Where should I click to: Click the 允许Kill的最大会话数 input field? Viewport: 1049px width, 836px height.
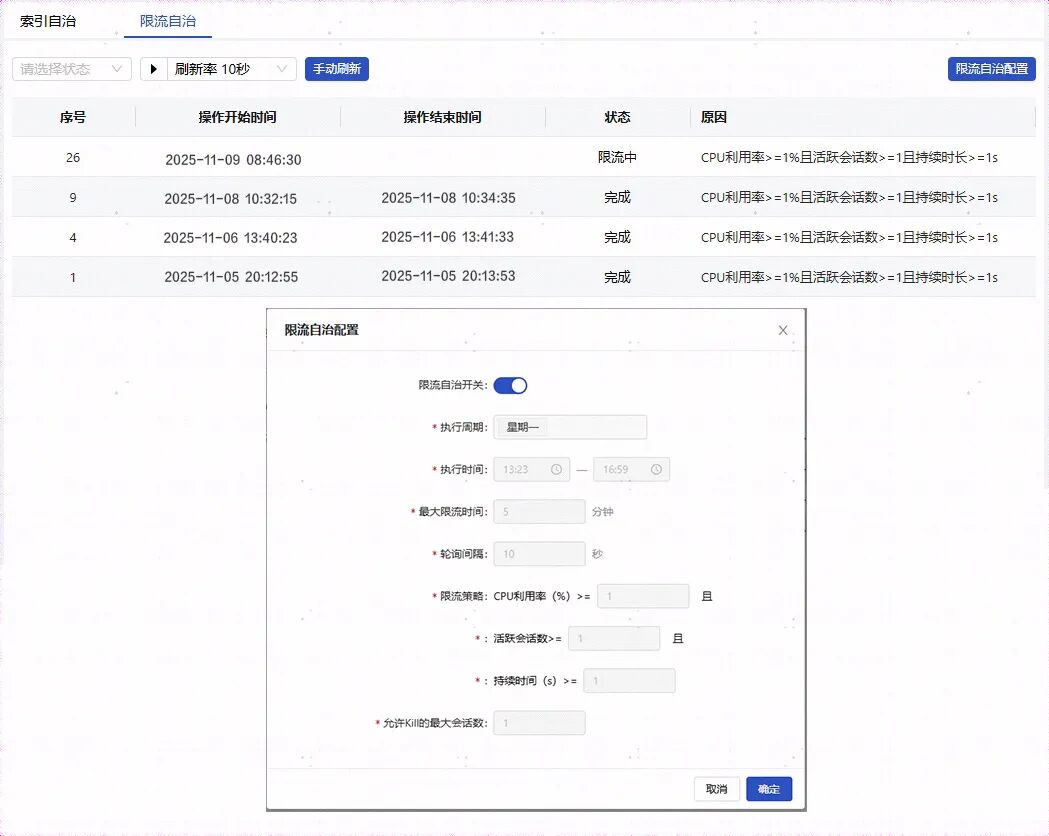point(539,722)
